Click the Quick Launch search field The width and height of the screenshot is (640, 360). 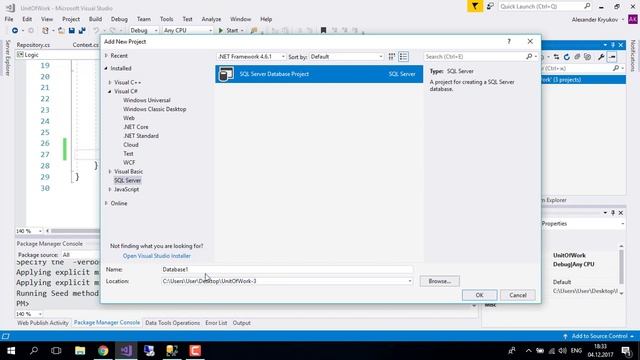tap(541, 6)
